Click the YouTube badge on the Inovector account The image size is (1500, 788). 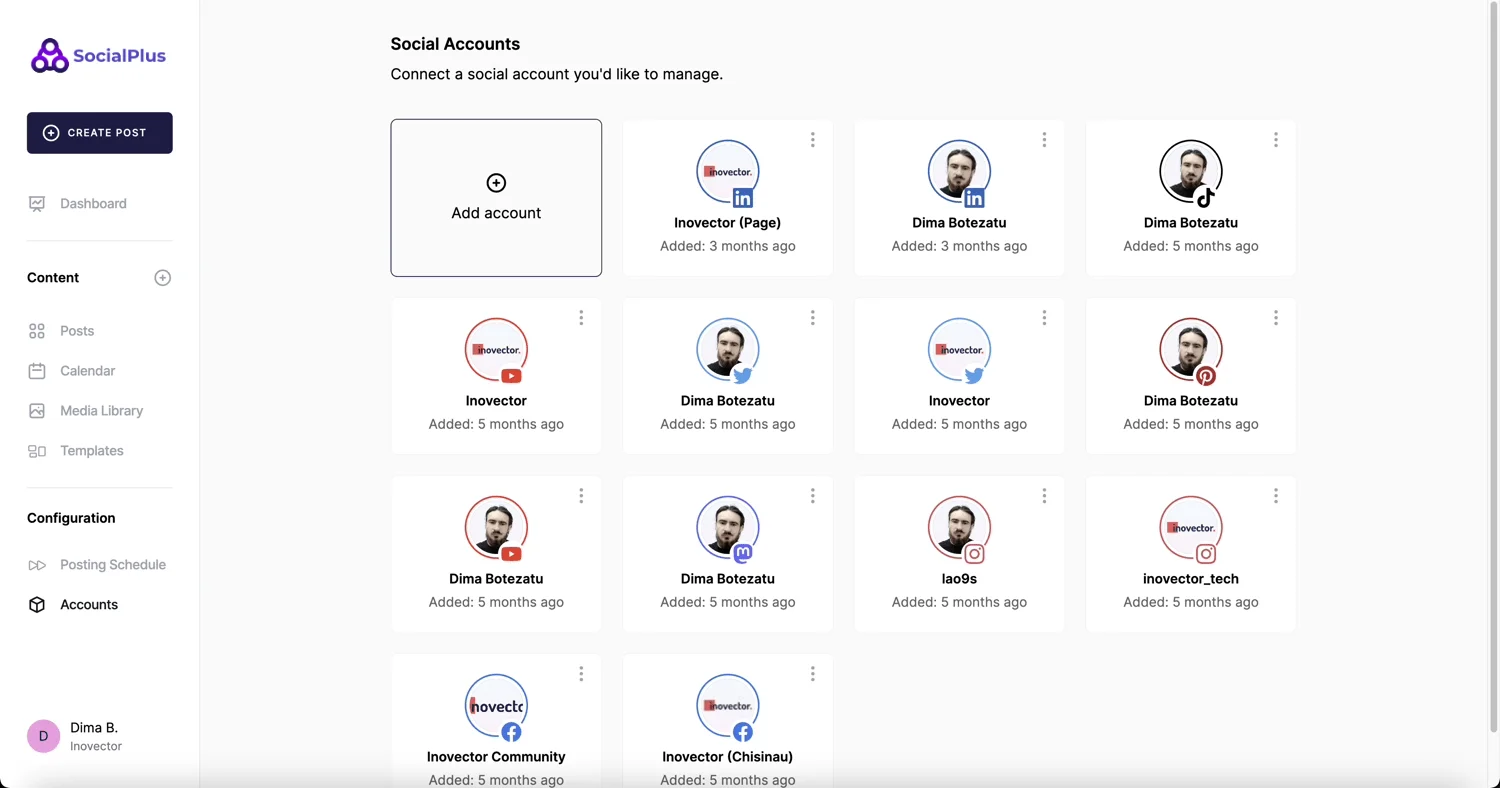[511, 375]
